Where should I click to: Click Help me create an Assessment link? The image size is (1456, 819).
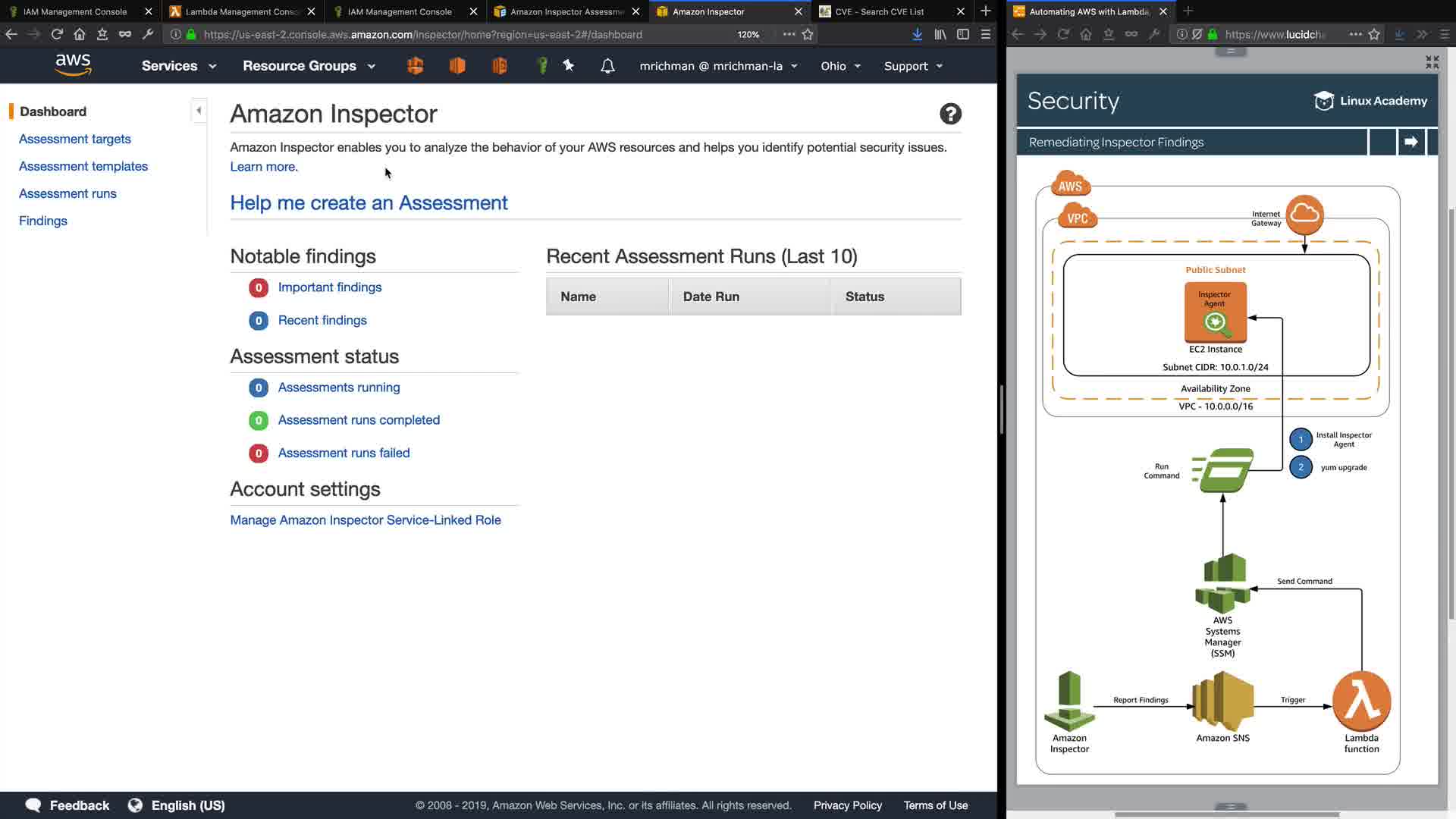369,202
